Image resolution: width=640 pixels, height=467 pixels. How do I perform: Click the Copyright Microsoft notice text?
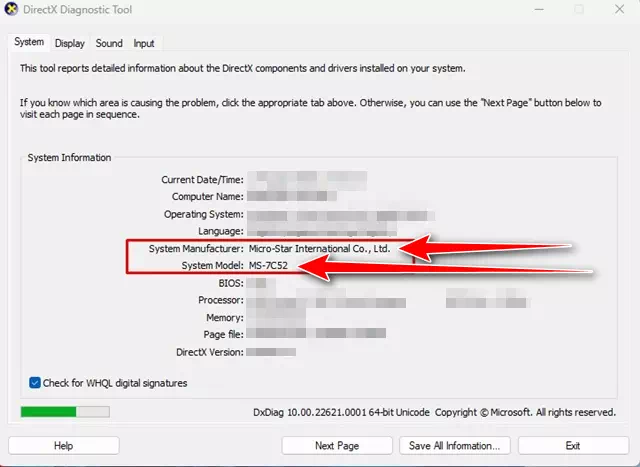525,412
